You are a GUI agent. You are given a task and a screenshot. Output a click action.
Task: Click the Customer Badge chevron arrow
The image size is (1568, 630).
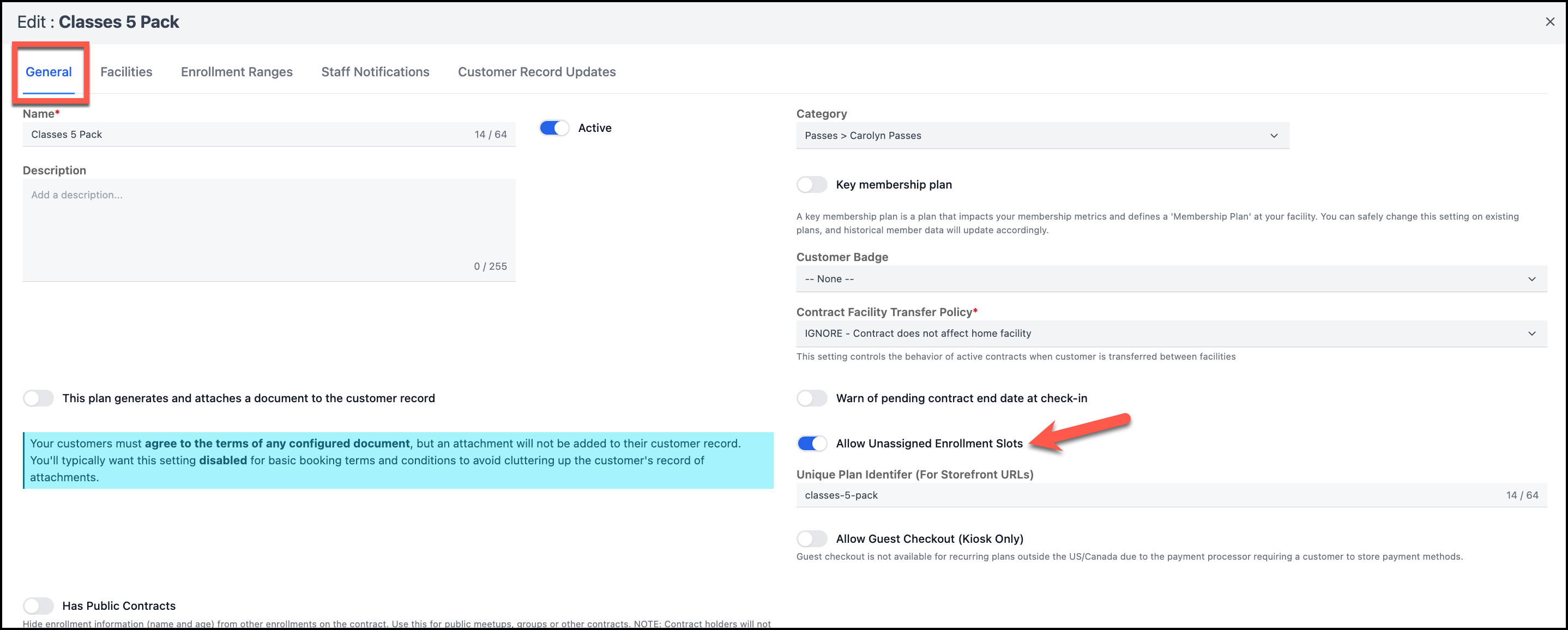click(1531, 279)
